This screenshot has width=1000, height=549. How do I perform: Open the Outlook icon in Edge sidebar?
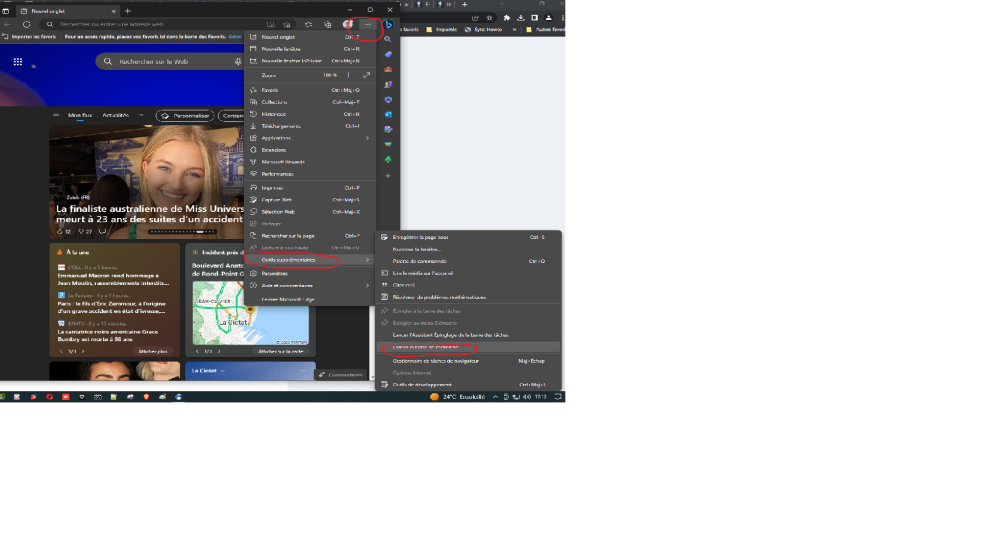pos(388,115)
